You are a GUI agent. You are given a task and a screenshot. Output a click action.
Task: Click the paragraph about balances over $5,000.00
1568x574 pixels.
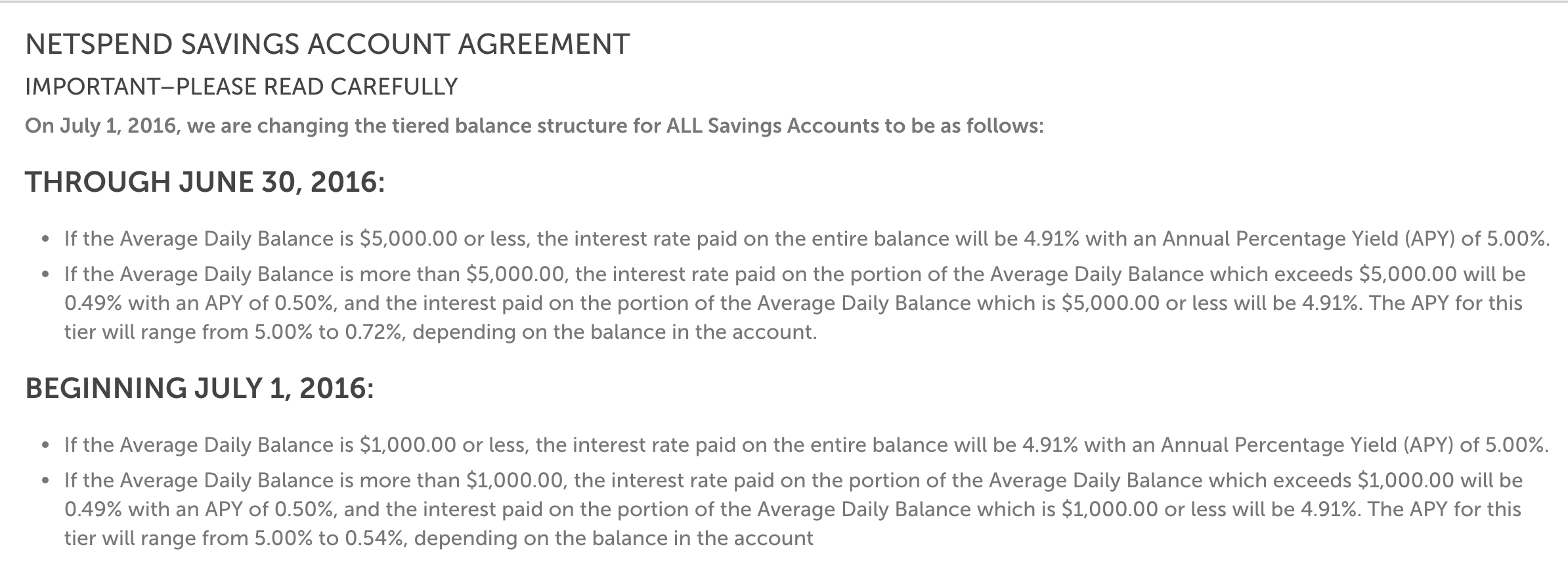[793, 303]
